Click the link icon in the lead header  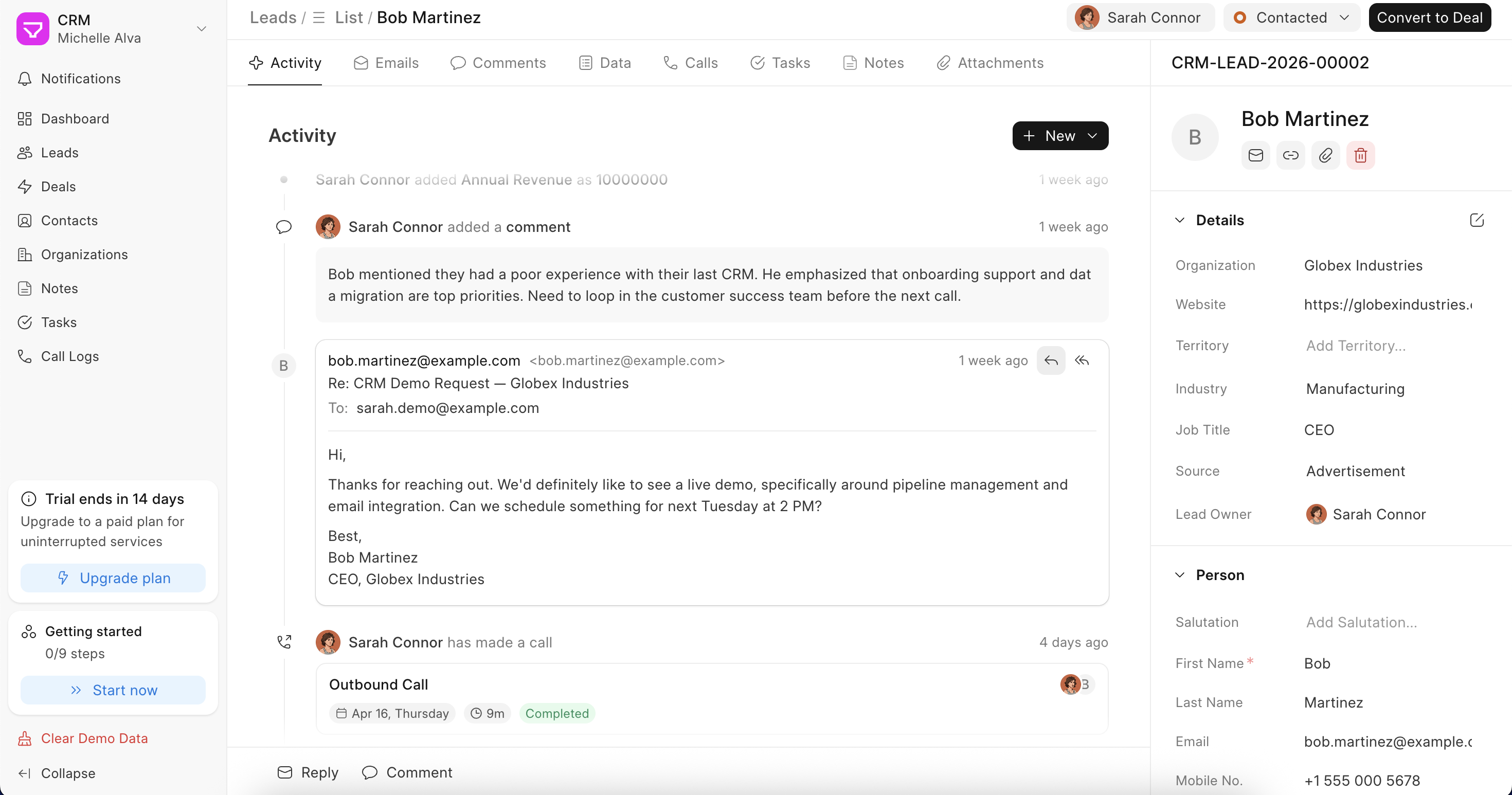(1290, 155)
